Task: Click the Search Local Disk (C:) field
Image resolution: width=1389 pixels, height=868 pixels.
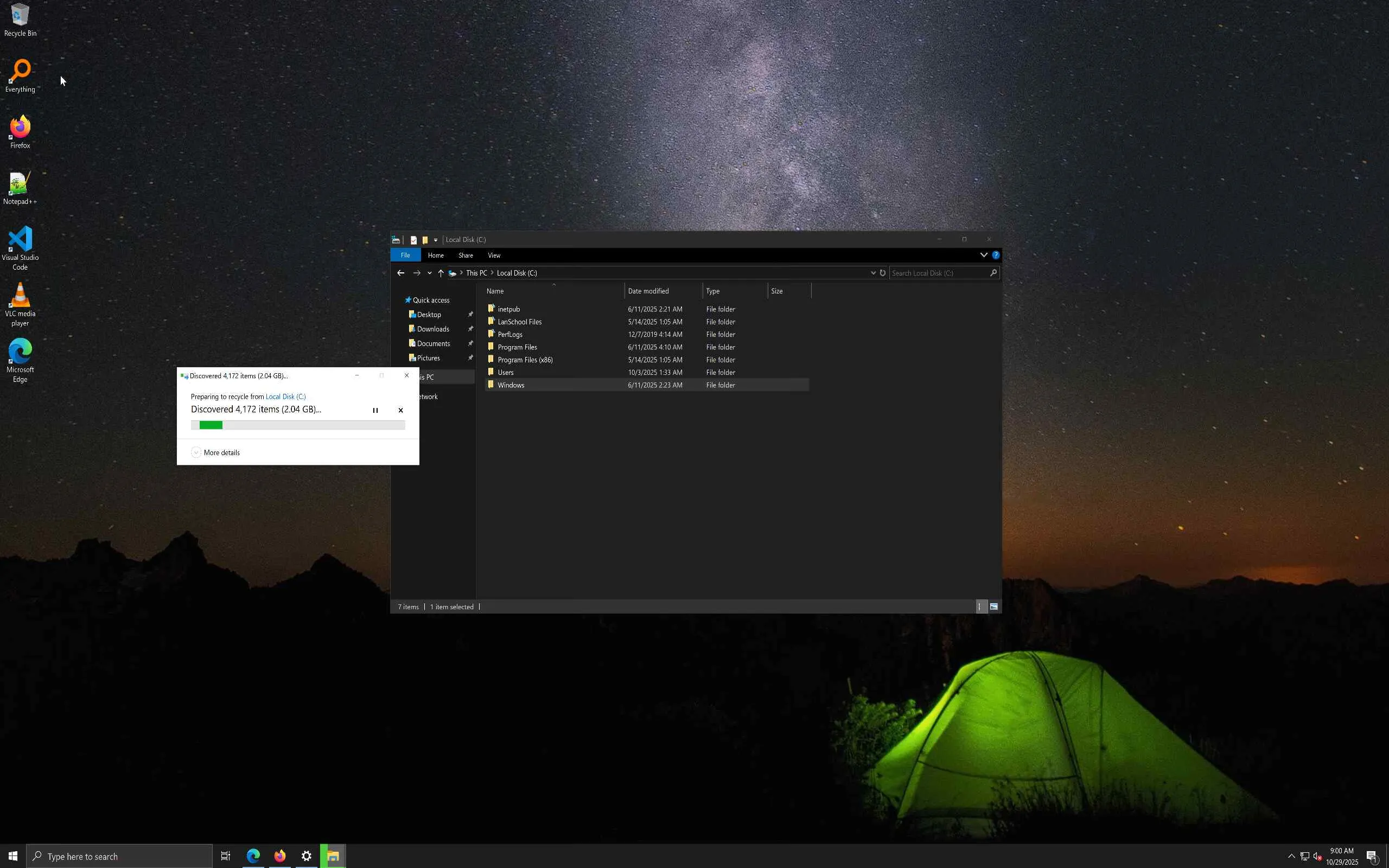Action: pos(939,273)
